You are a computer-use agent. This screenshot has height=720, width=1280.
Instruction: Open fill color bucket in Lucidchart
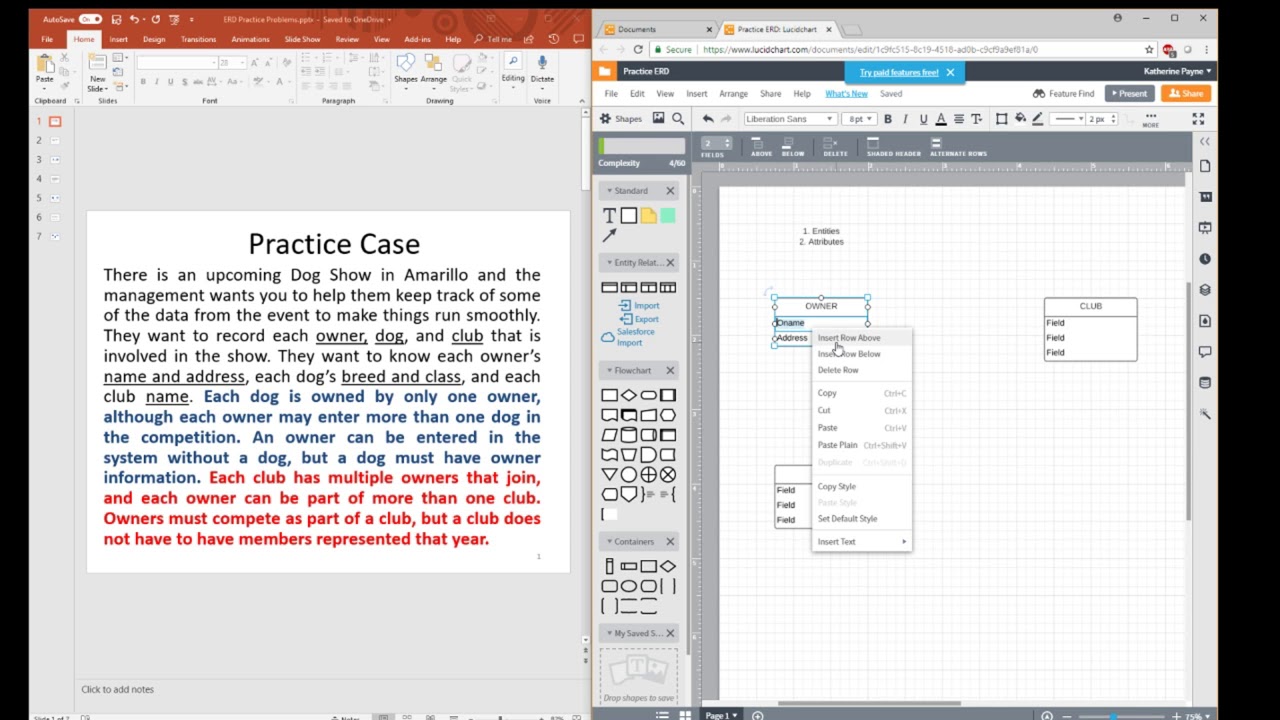(1020, 119)
